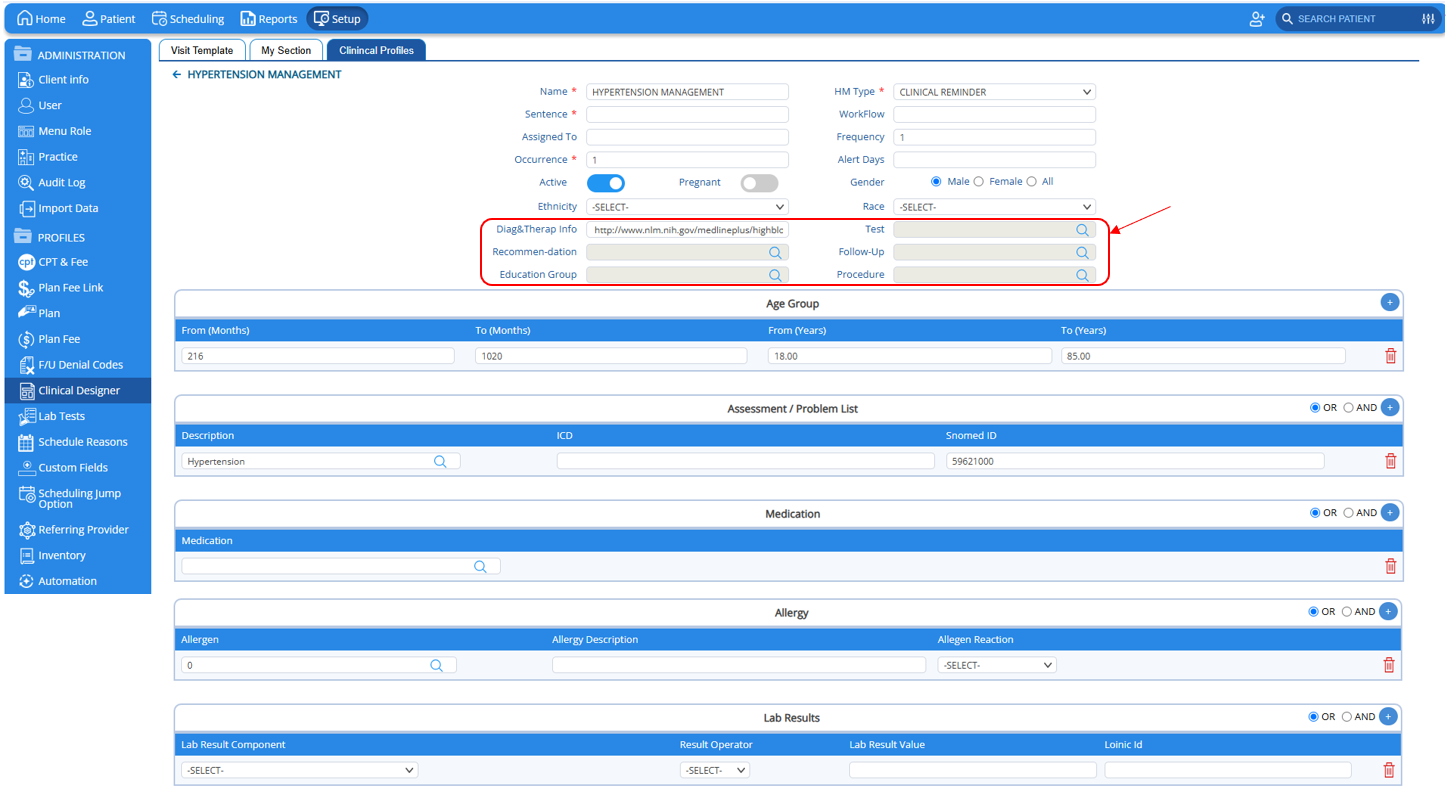Click search icon in Test field
This screenshot has width=1448, height=793.
[x=1082, y=230]
